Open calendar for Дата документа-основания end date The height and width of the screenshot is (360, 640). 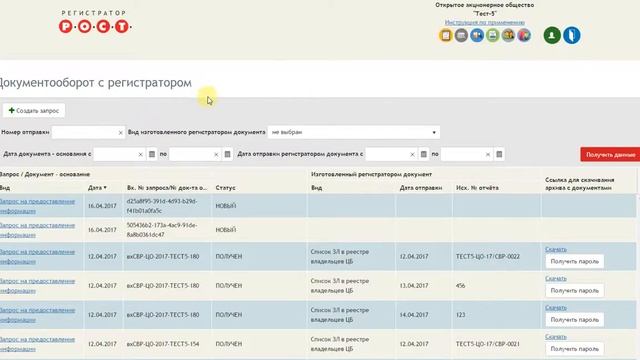227,154
